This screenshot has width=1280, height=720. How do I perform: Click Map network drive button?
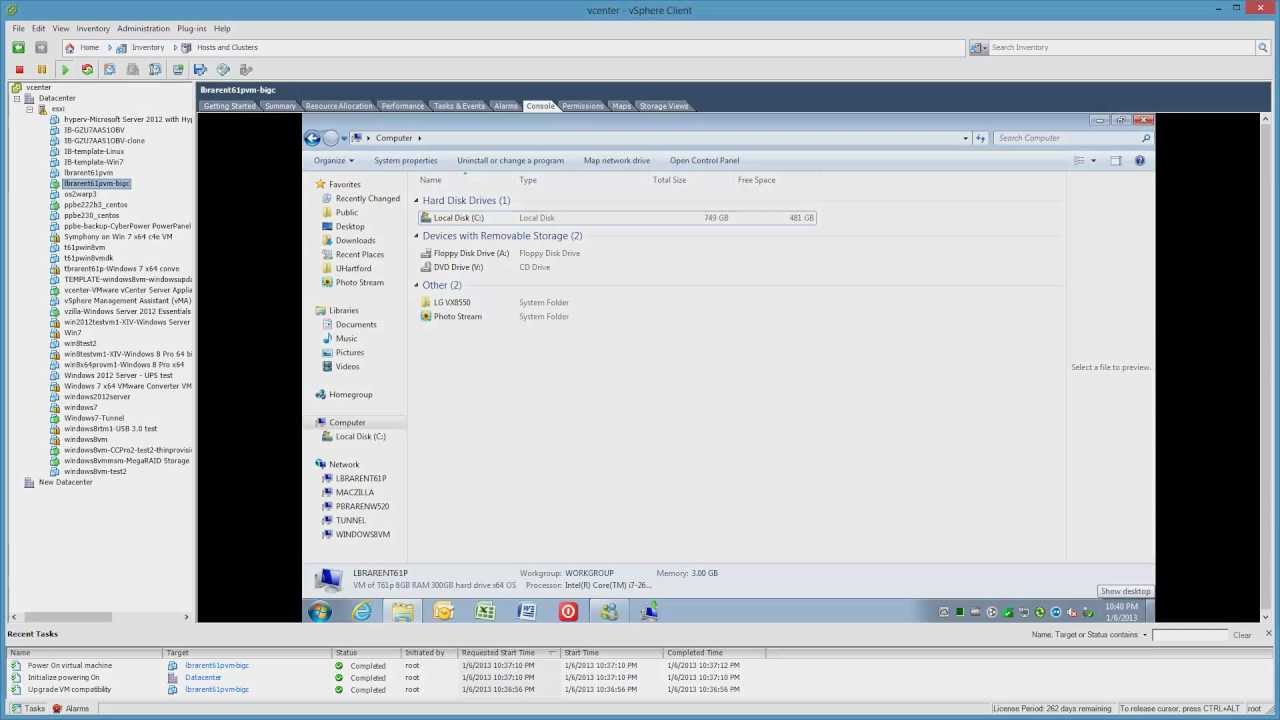tap(616, 161)
